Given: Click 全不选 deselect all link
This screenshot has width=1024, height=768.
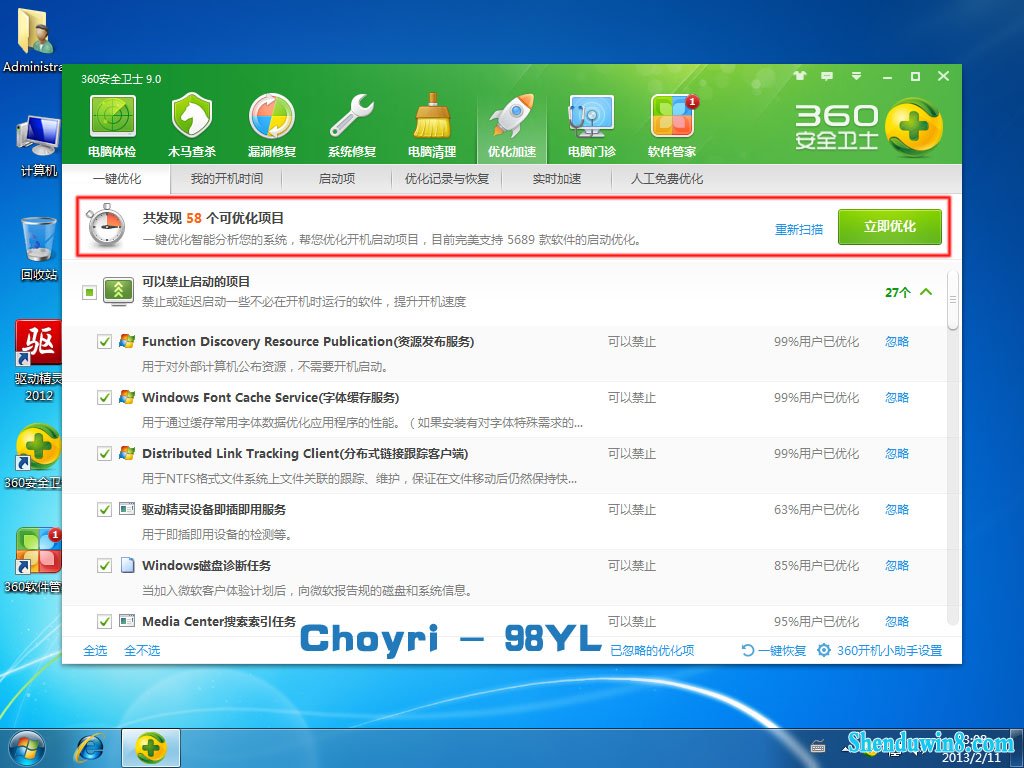Looking at the screenshot, I should point(142,650).
